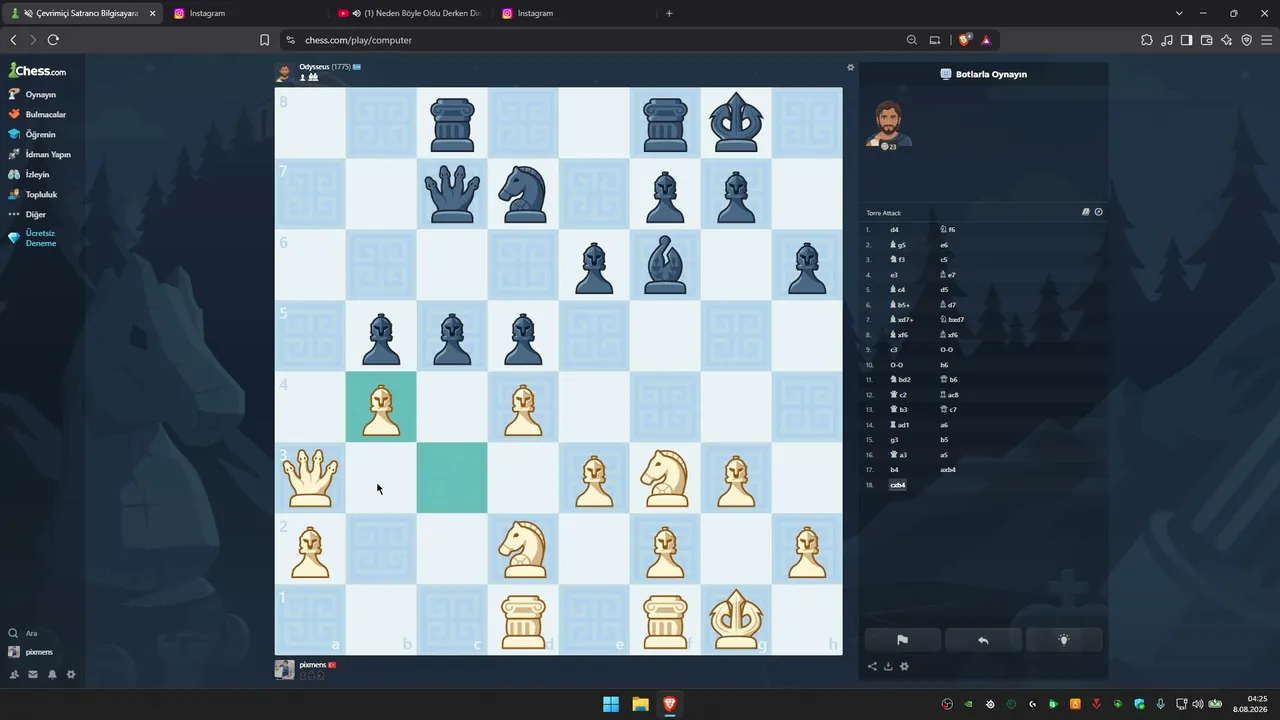
Task: Click the undo move arrow button
Action: point(983,640)
